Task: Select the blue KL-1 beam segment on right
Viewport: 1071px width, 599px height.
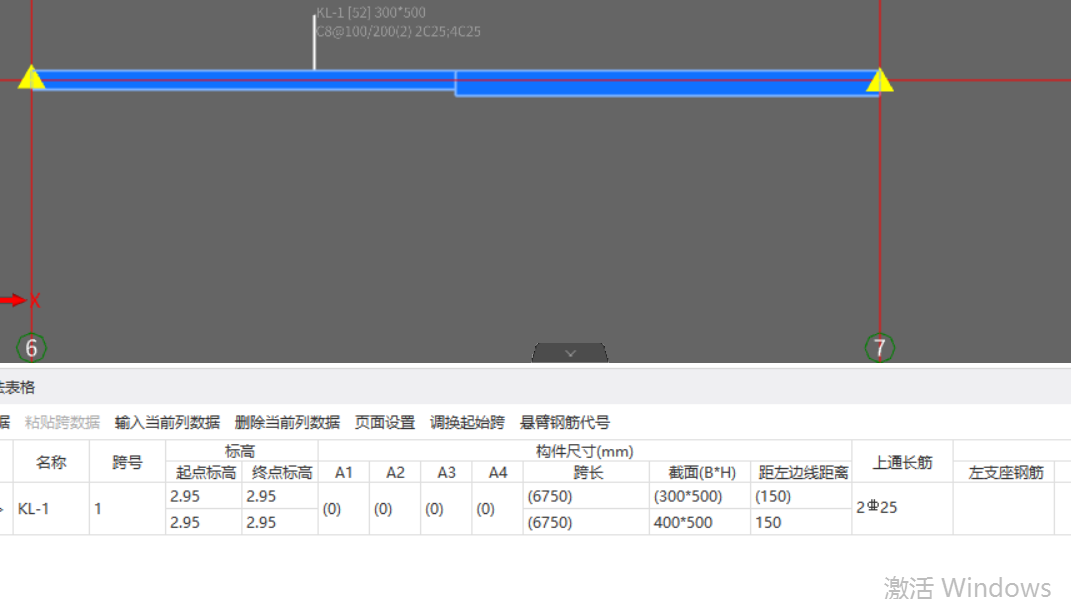Action: click(x=667, y=83)
